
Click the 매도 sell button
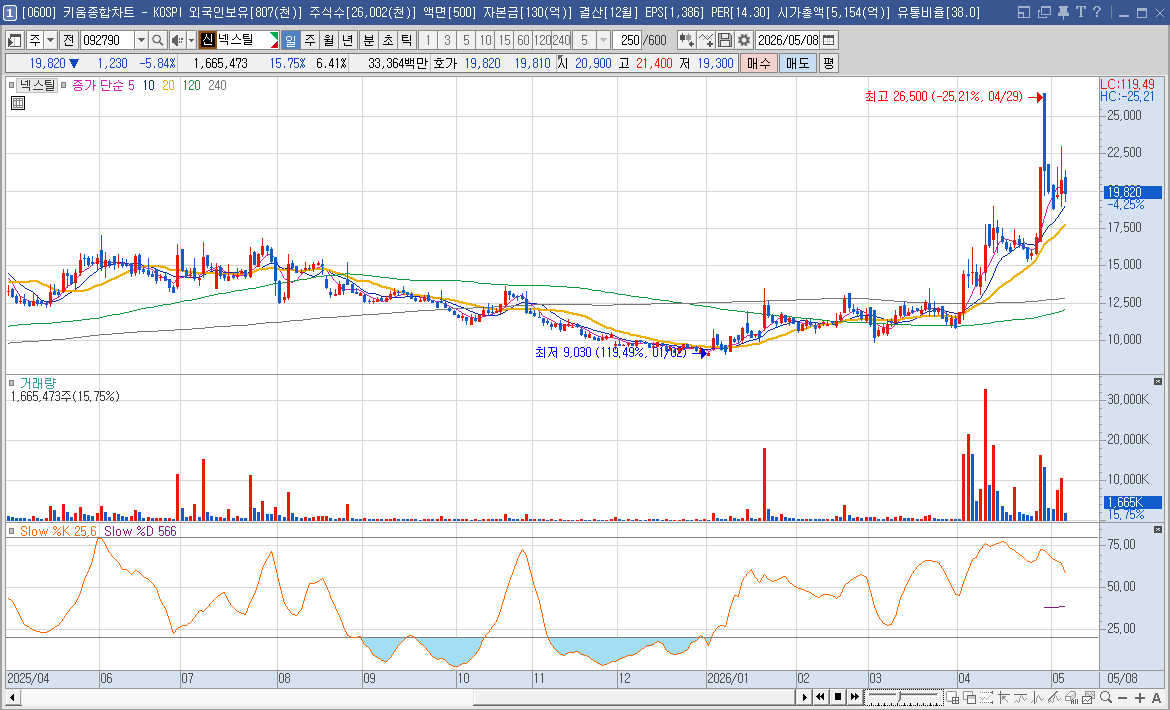797,63
